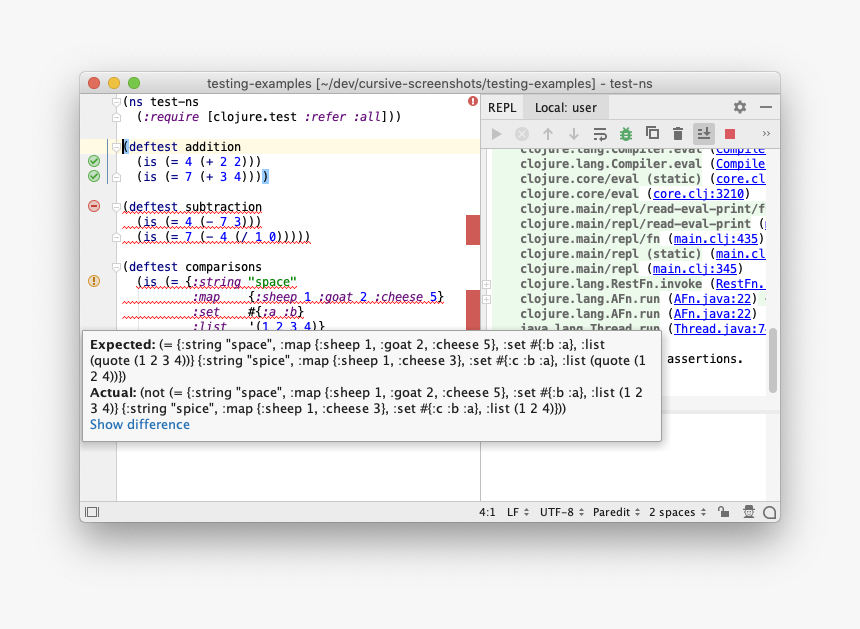Click the warning icon next to deftest comparisons
Image resolution: width=860 pixels, height=629 pixels.
[93, 281]
